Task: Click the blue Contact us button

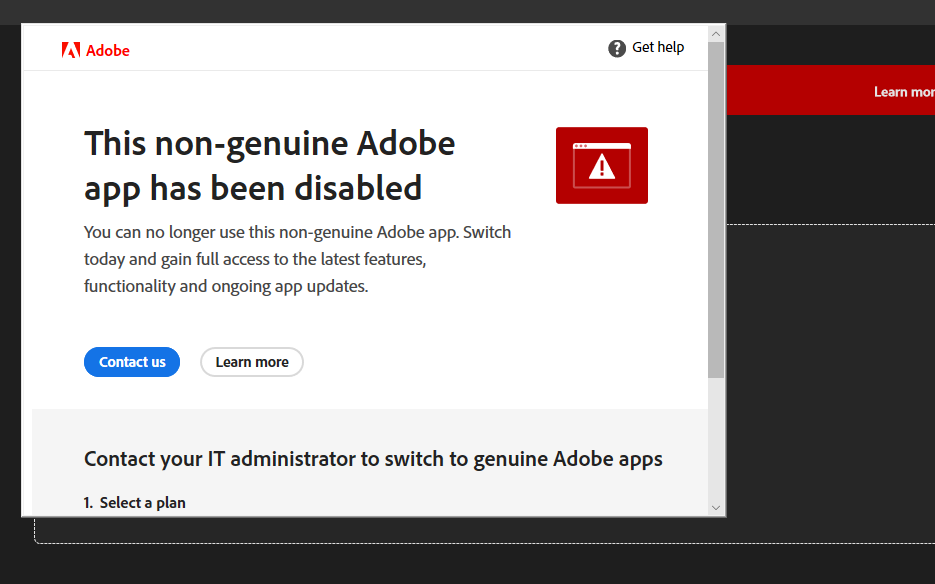Action: pos(132,362)
